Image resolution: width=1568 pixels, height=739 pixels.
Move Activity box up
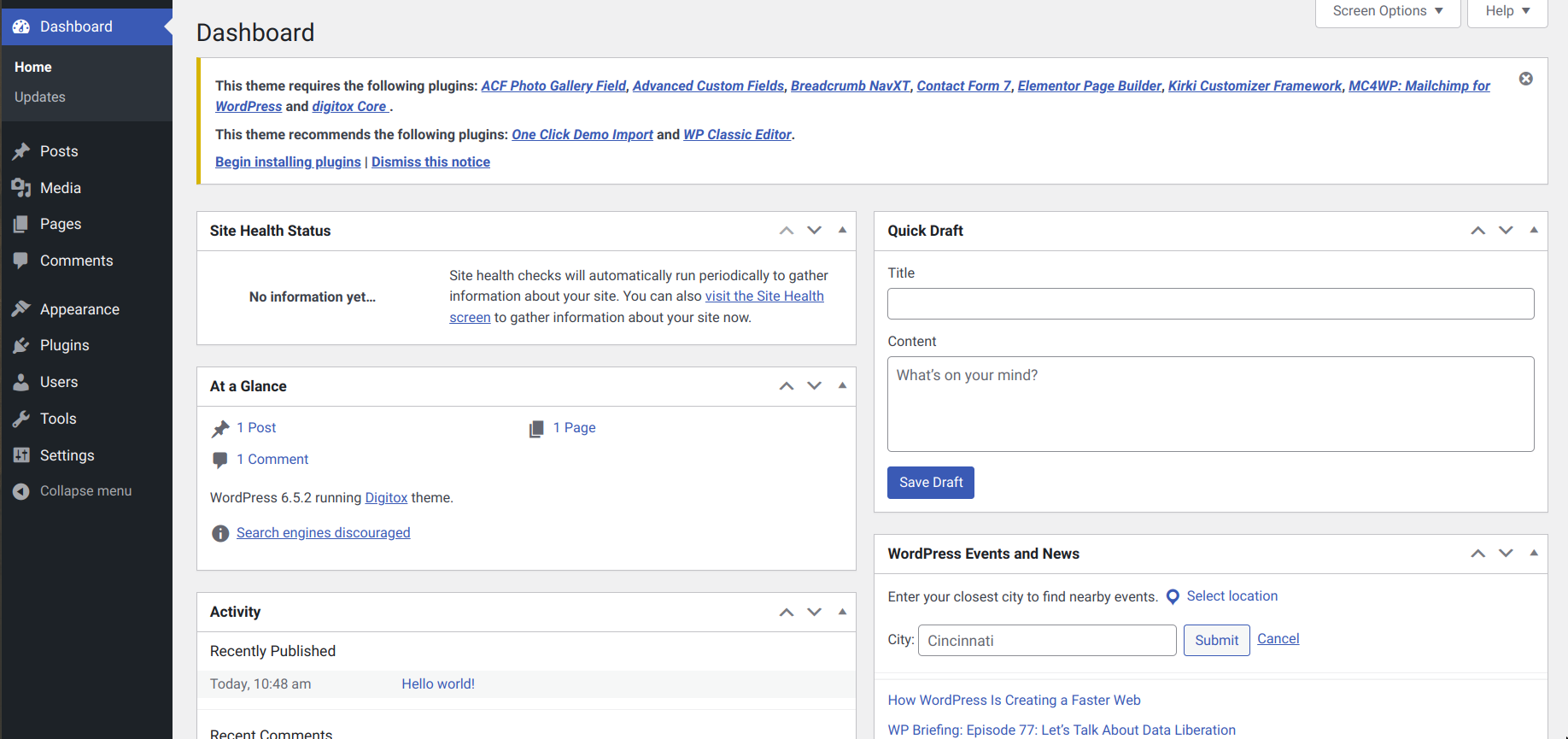787,612
